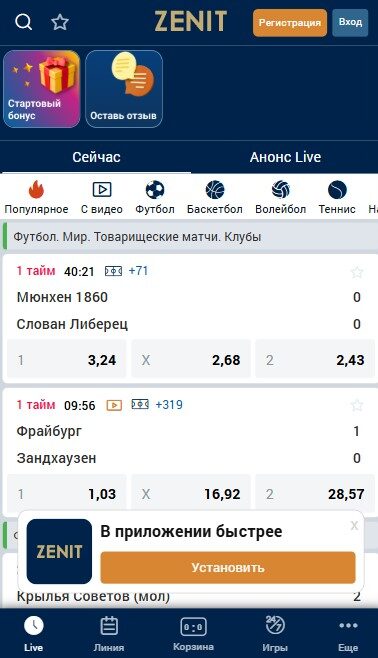Play video stream for Фрайбург match
This screenshot has height=658, width=378.
[x=114, y=405]
